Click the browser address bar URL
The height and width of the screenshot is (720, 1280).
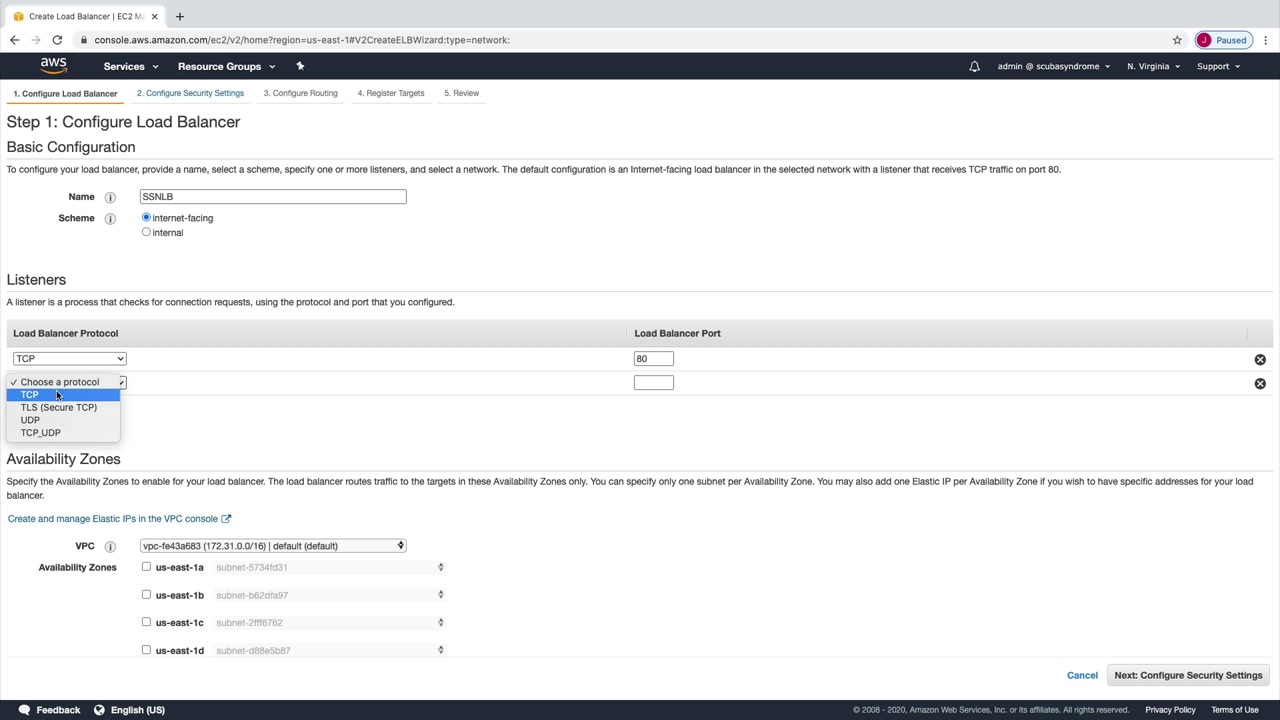302,40
